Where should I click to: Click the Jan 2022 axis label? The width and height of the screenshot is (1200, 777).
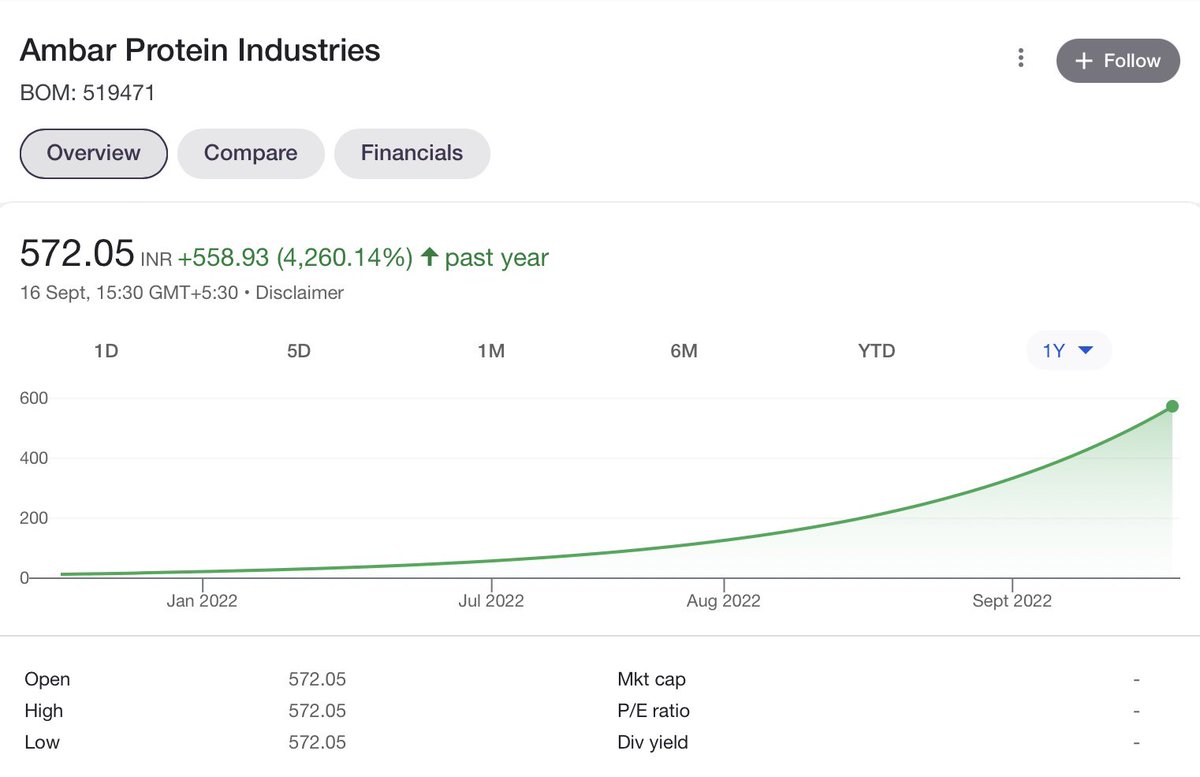(202, 601)
